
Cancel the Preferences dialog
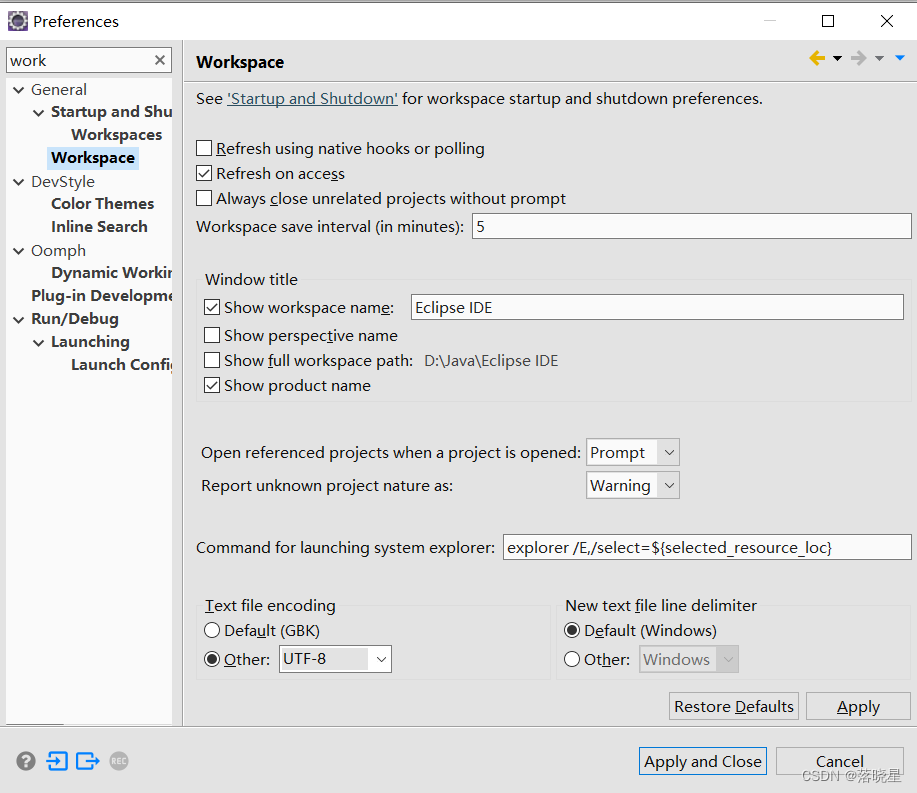[x=839, y=761]
